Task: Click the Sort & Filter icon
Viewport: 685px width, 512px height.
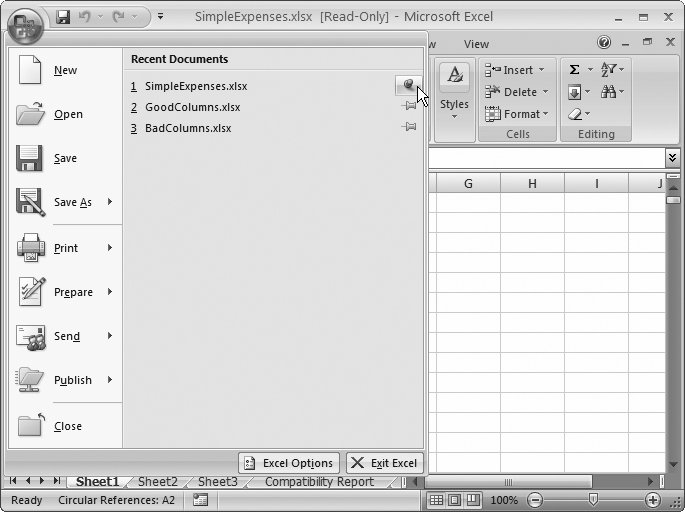Action: coord(609,69)
